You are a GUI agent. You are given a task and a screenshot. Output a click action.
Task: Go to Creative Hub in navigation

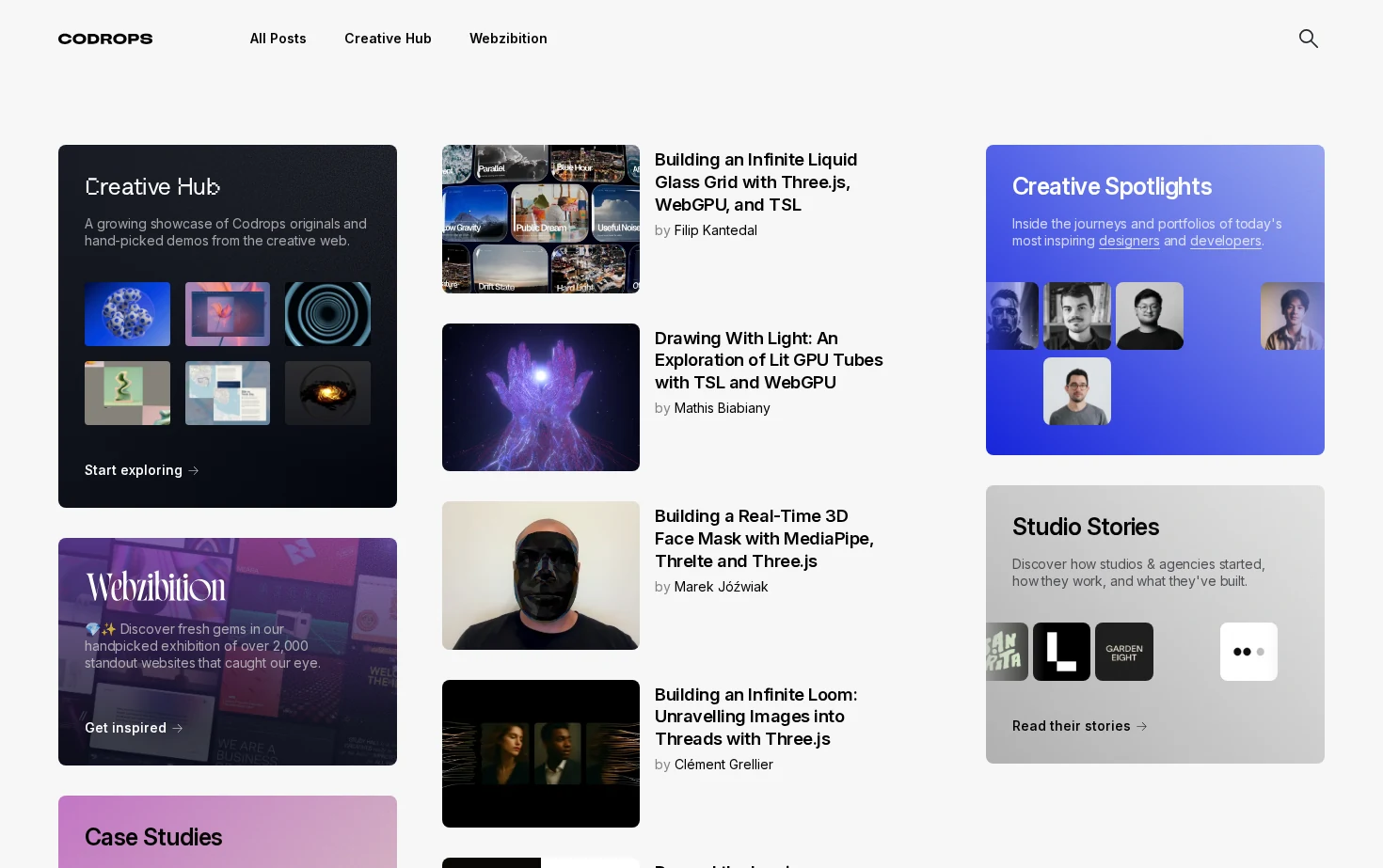coord(388,39)
